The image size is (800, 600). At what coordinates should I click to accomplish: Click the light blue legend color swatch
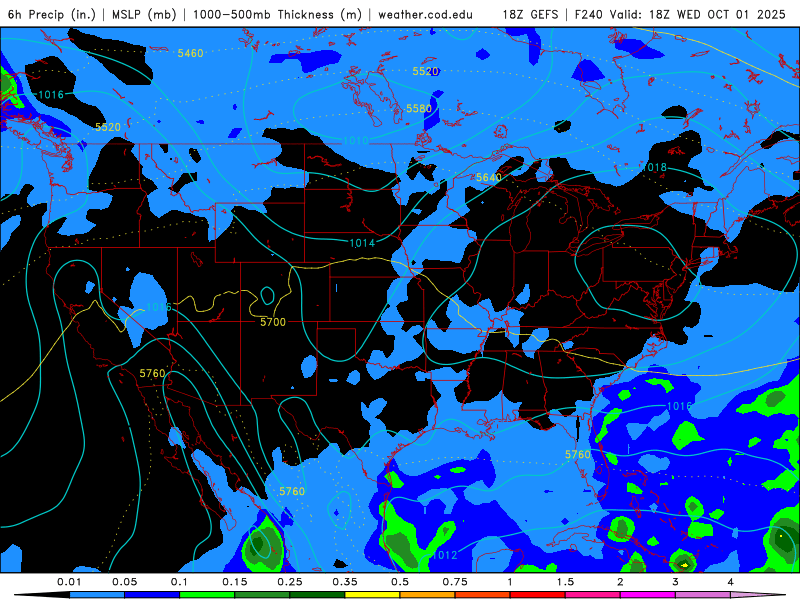(97, 595)
